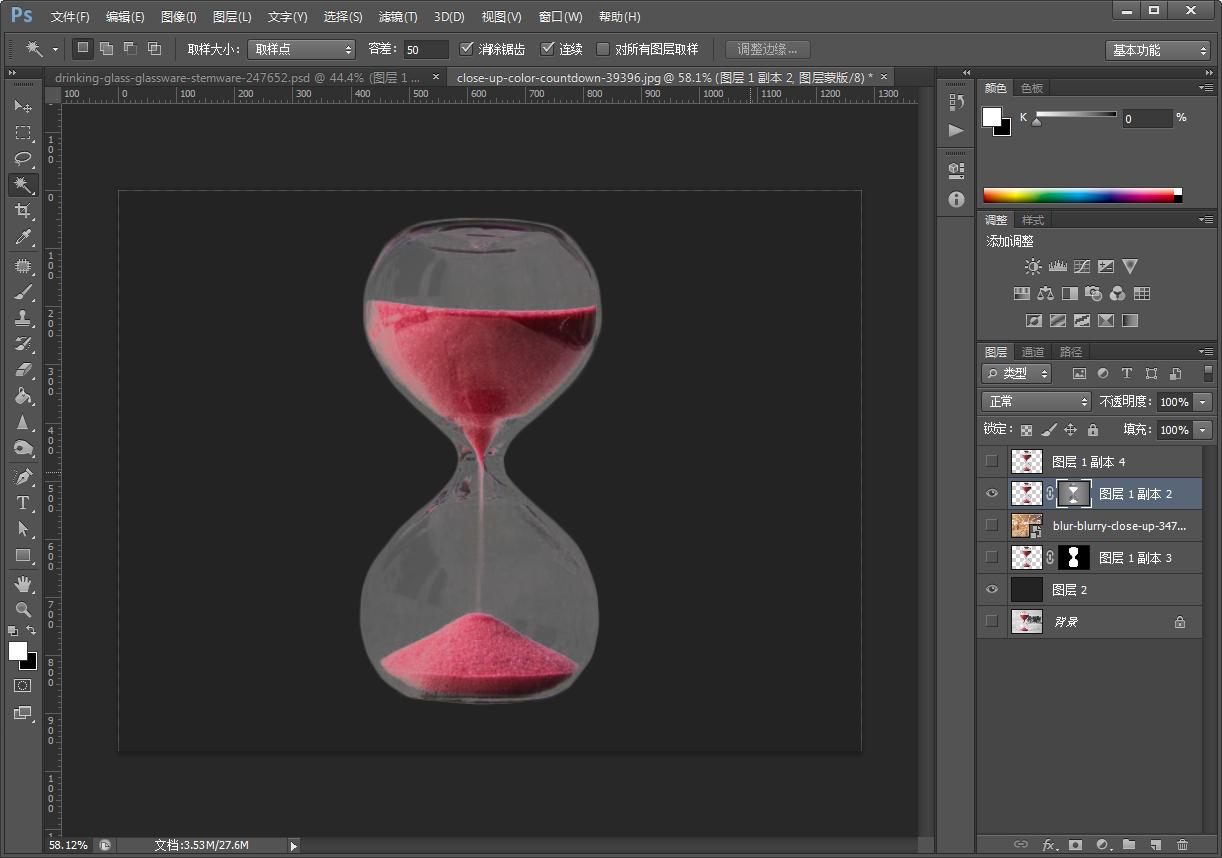Click the color spectrum ramp bar
Screen dimensions: 1222x858
tap(1080, 196)
